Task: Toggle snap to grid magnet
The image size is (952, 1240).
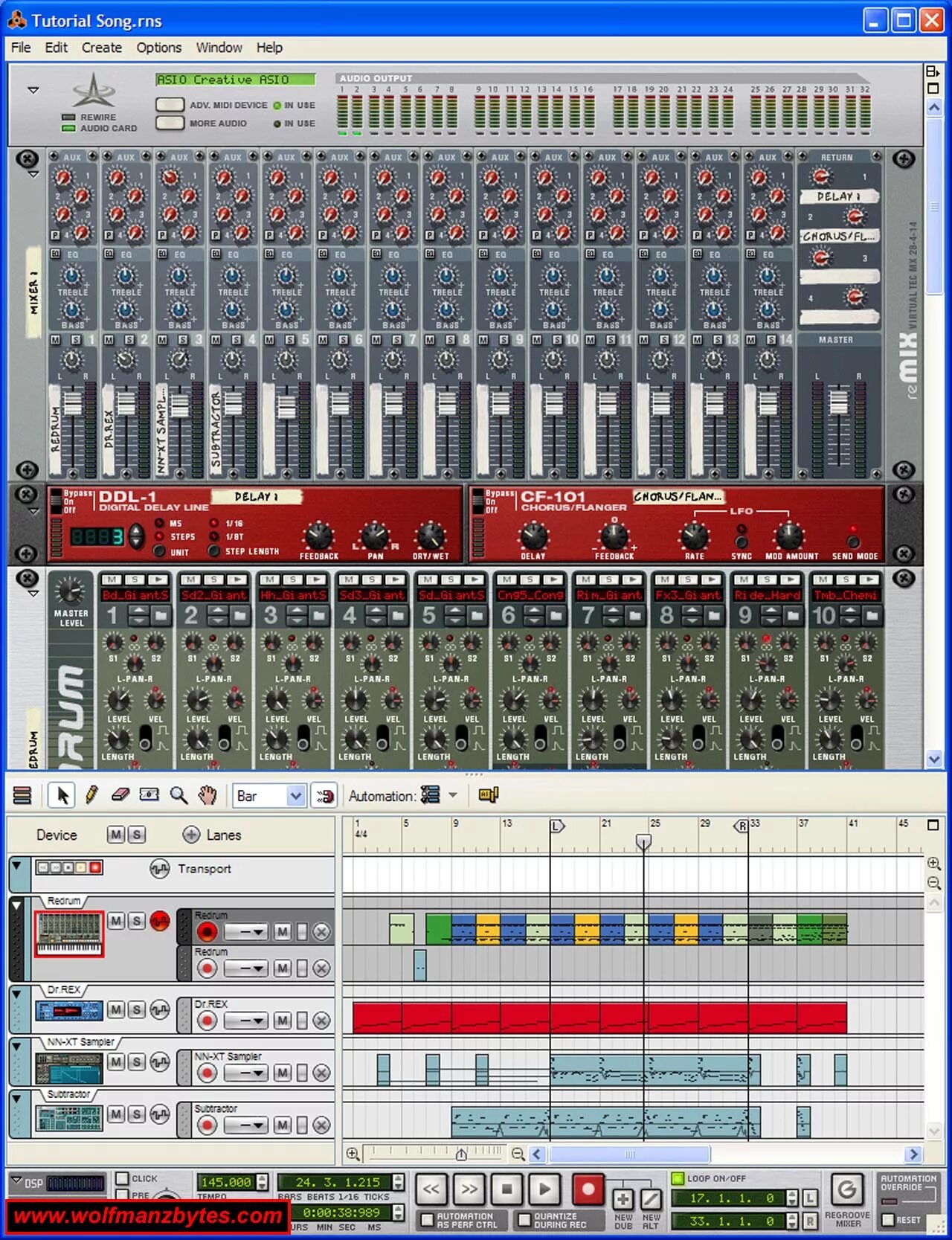Action: tap(324, 796)
